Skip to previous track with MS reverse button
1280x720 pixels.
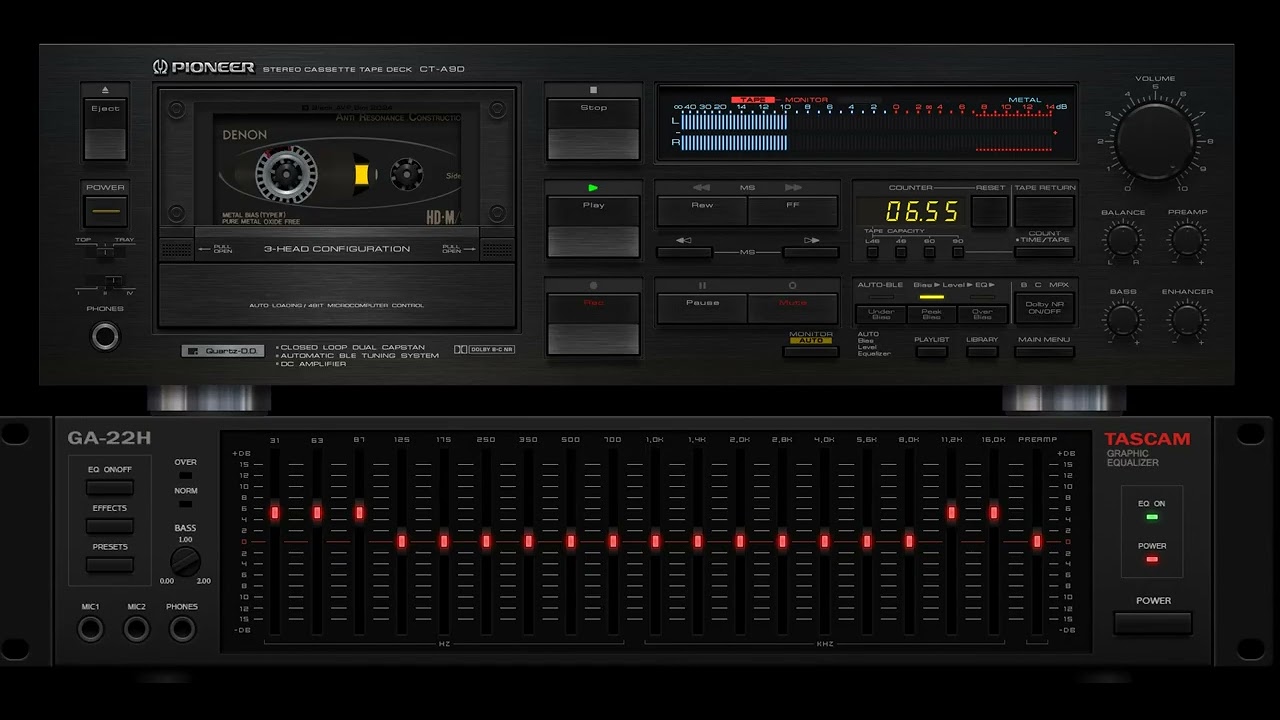point(684,252)
